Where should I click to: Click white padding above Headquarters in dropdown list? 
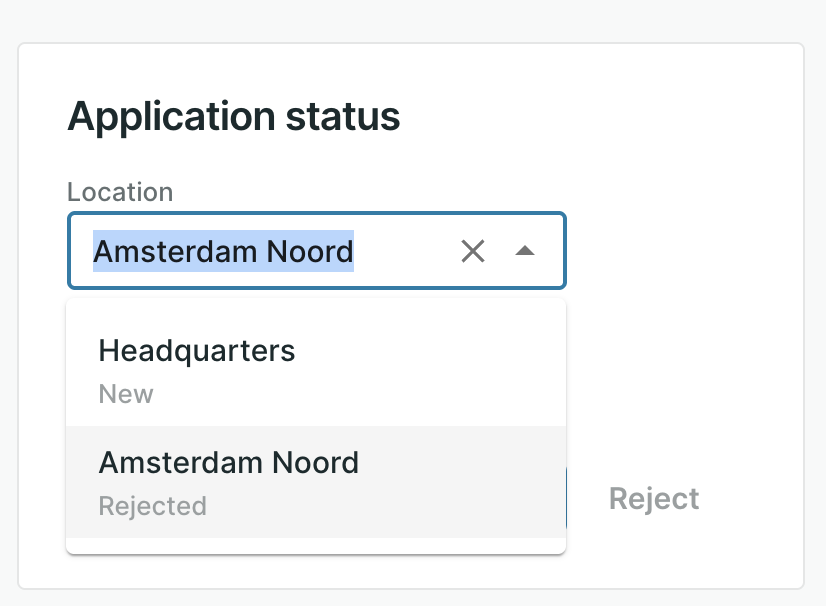pyautogui.click(x=315, y=313)
